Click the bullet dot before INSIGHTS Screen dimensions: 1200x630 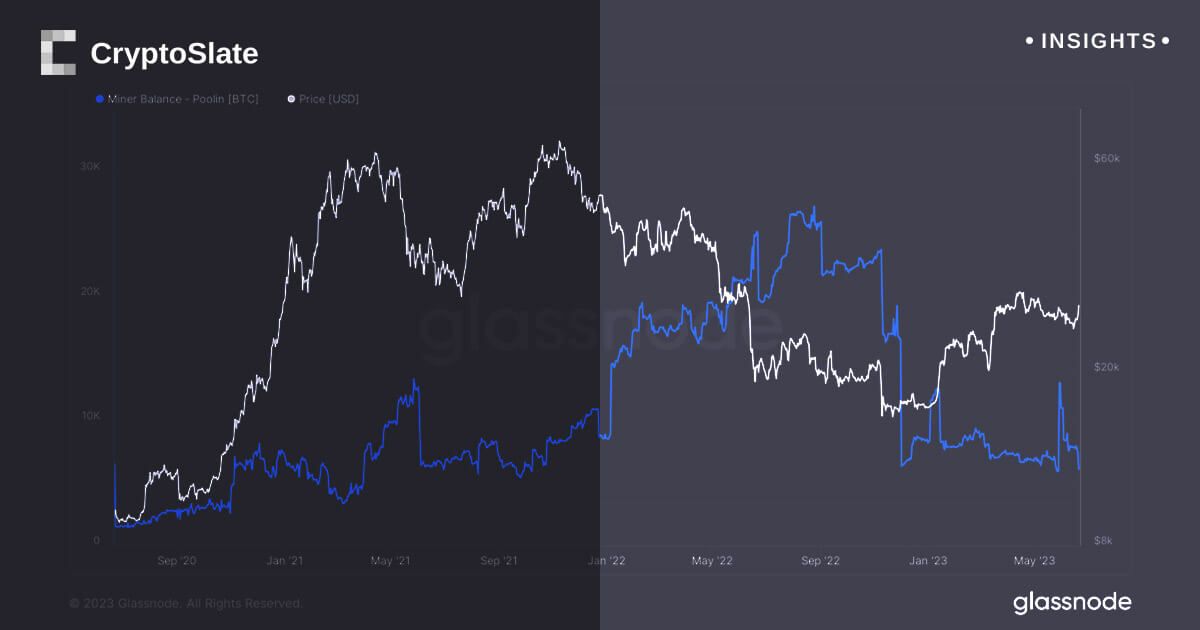tap(1030, 41)
